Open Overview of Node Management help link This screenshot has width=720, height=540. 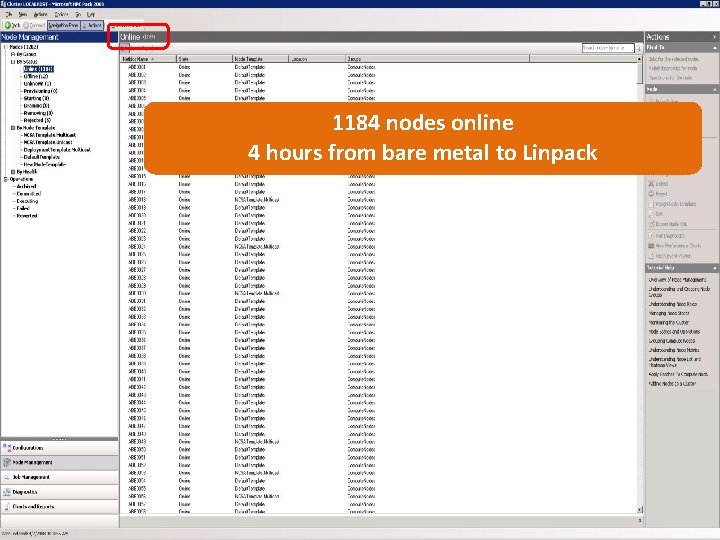click(x=677, y=280)
